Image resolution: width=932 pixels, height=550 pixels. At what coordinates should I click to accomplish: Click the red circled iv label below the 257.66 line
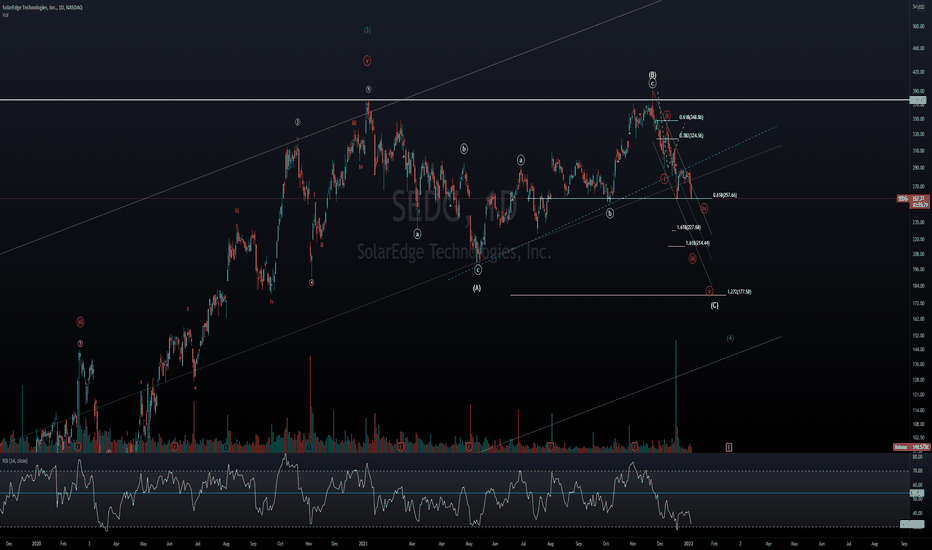(x=704, y=208)
